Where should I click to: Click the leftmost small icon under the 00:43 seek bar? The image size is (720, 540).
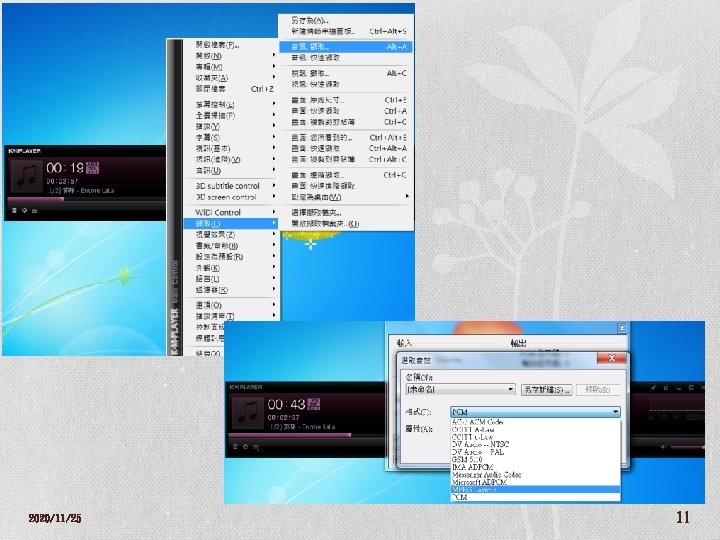pyautogui.click(x=235, y=446)
